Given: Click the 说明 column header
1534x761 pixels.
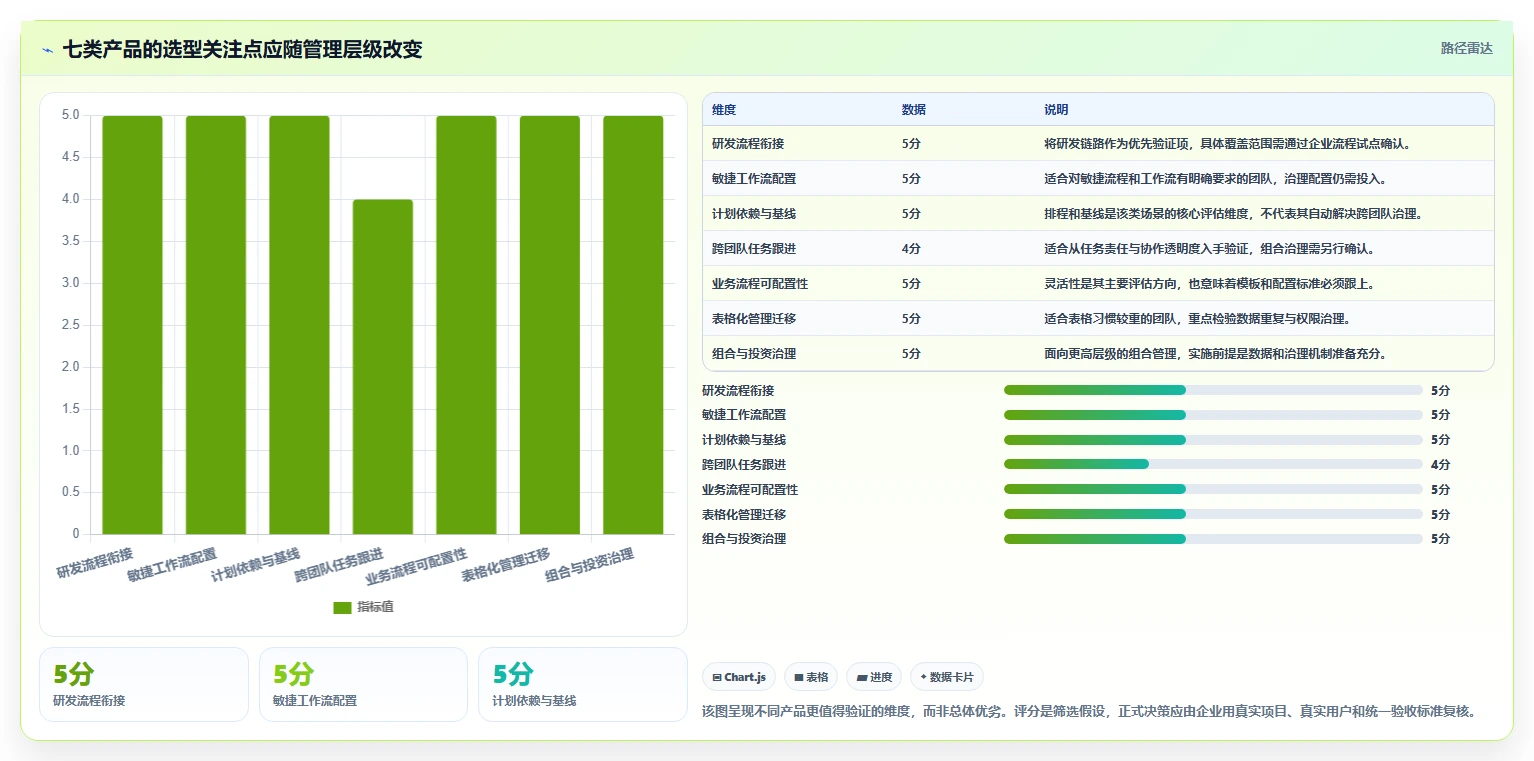Looking at the screenshot, I should (1056, 110).
